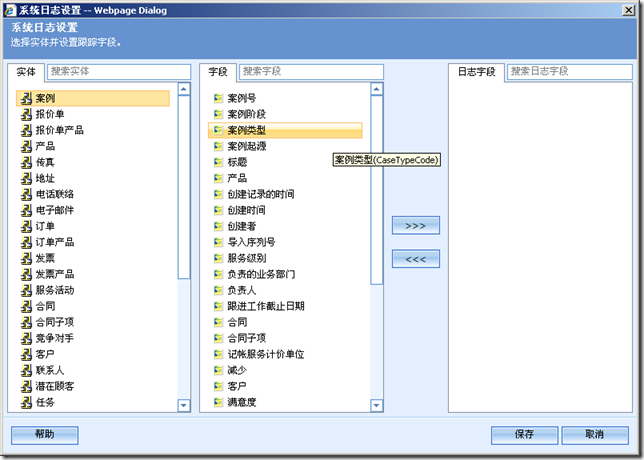Click the entity icon next to 联系人
Screen dimensions: 644x460
pos(26,370)
